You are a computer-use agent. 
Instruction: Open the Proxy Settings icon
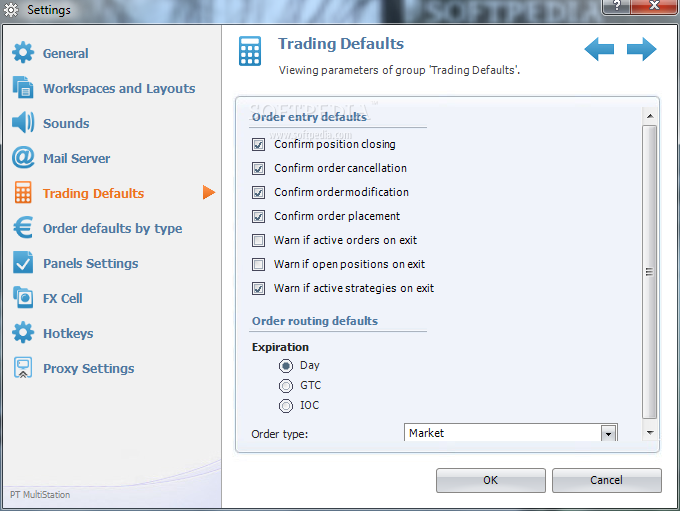(x=23, y=368)
